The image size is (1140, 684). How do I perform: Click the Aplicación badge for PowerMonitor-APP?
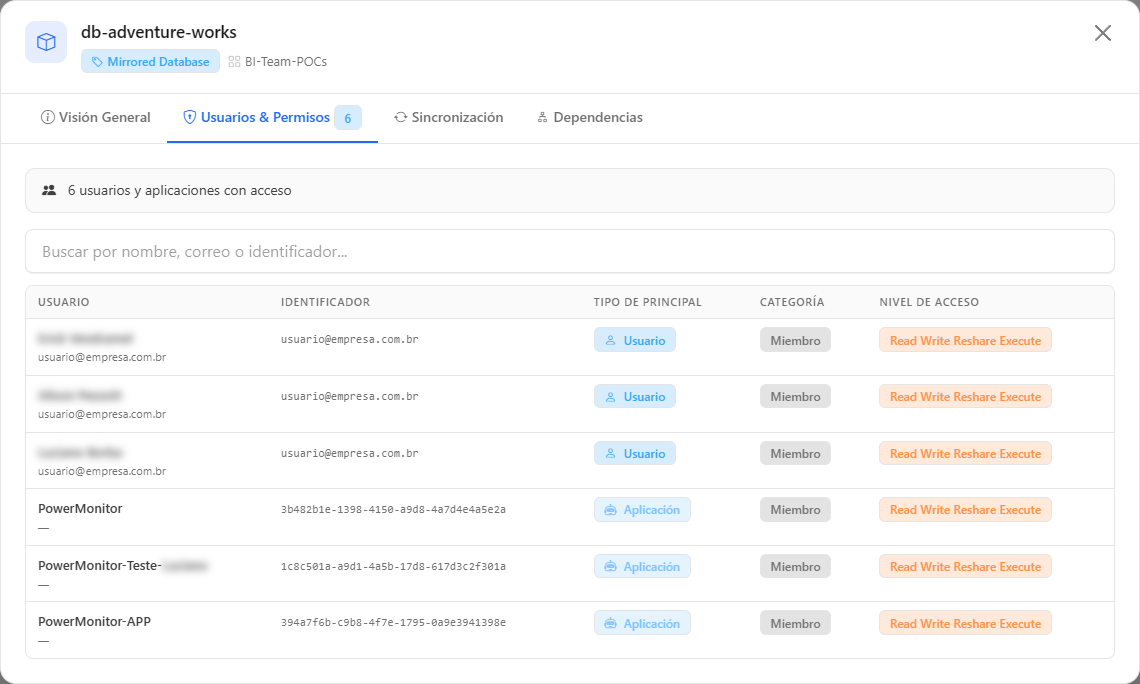[x=642, y=623]
